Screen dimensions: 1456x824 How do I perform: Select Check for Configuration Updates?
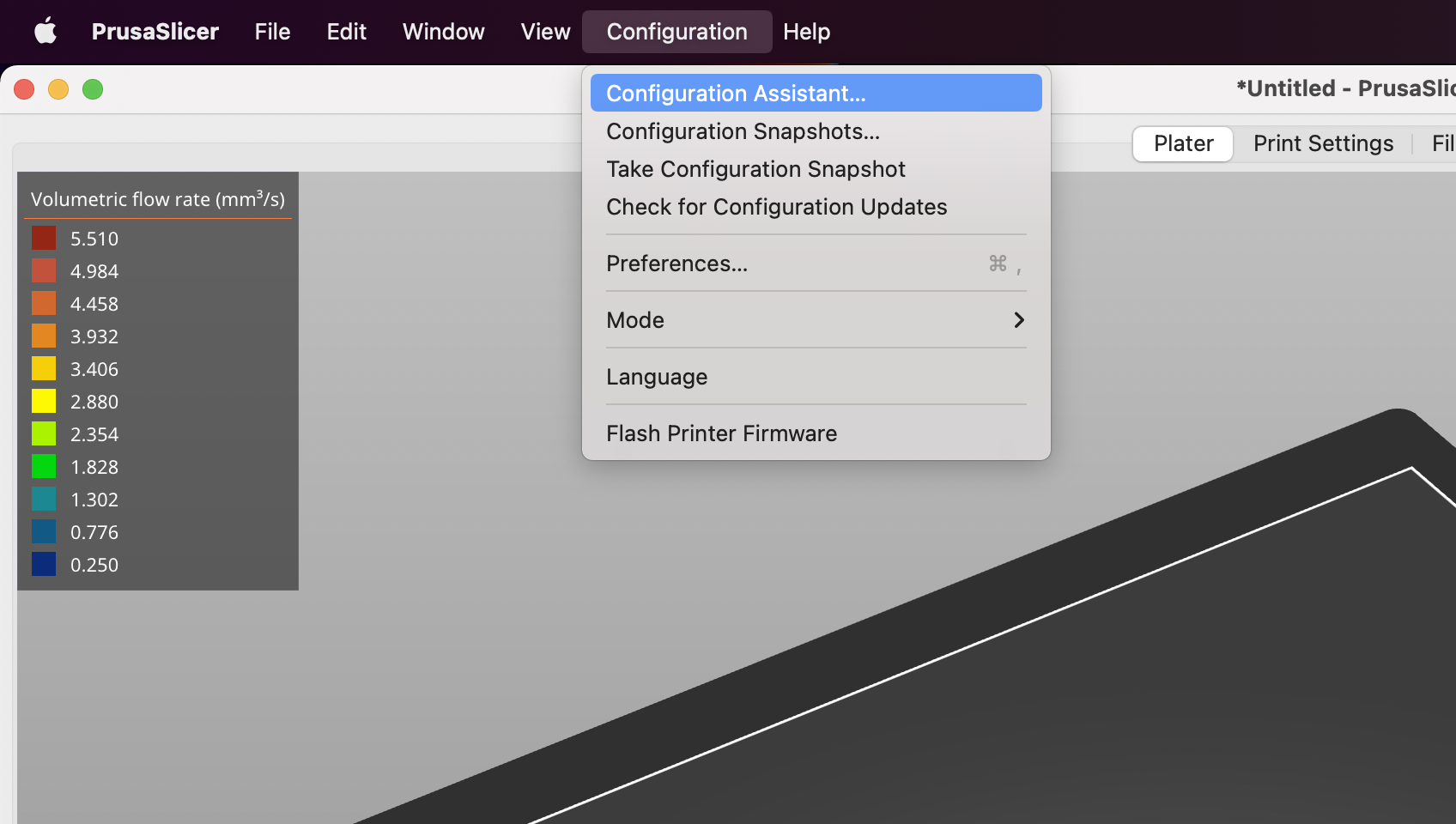(816, 207)
